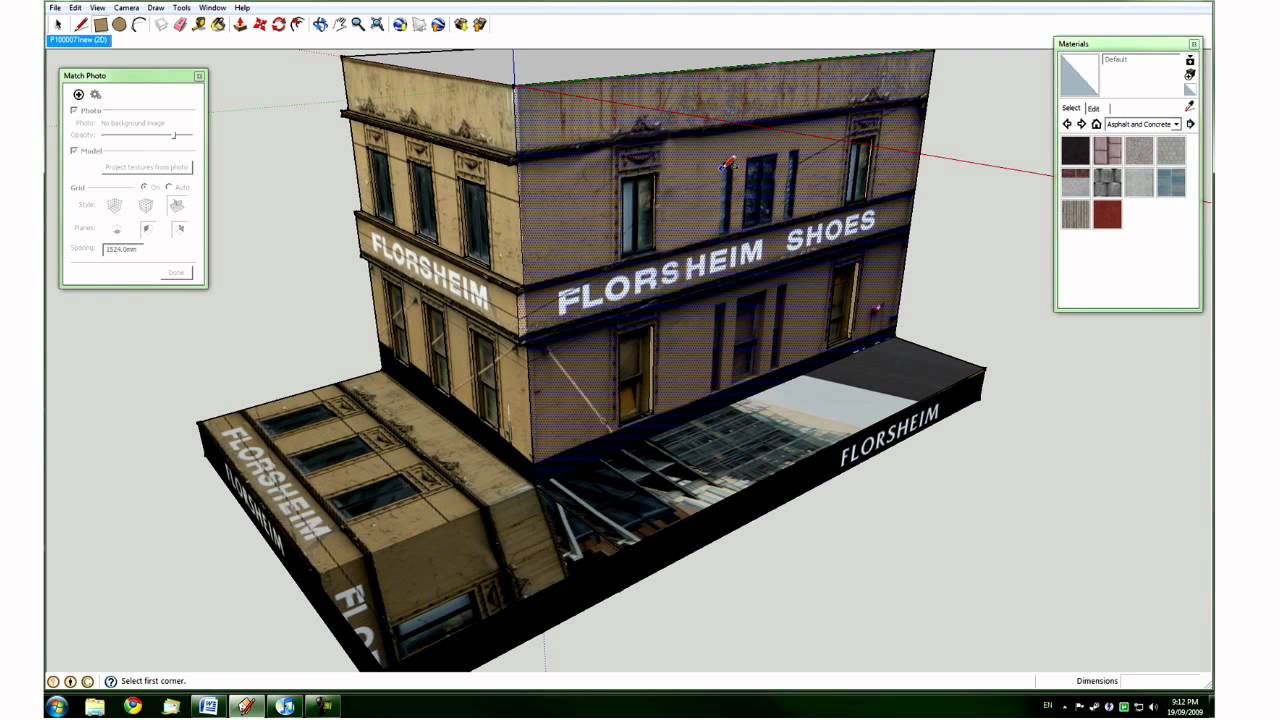Click the In Model home icon
This screenshot has width=1280, height=720.
click(x=1096, y=124)
